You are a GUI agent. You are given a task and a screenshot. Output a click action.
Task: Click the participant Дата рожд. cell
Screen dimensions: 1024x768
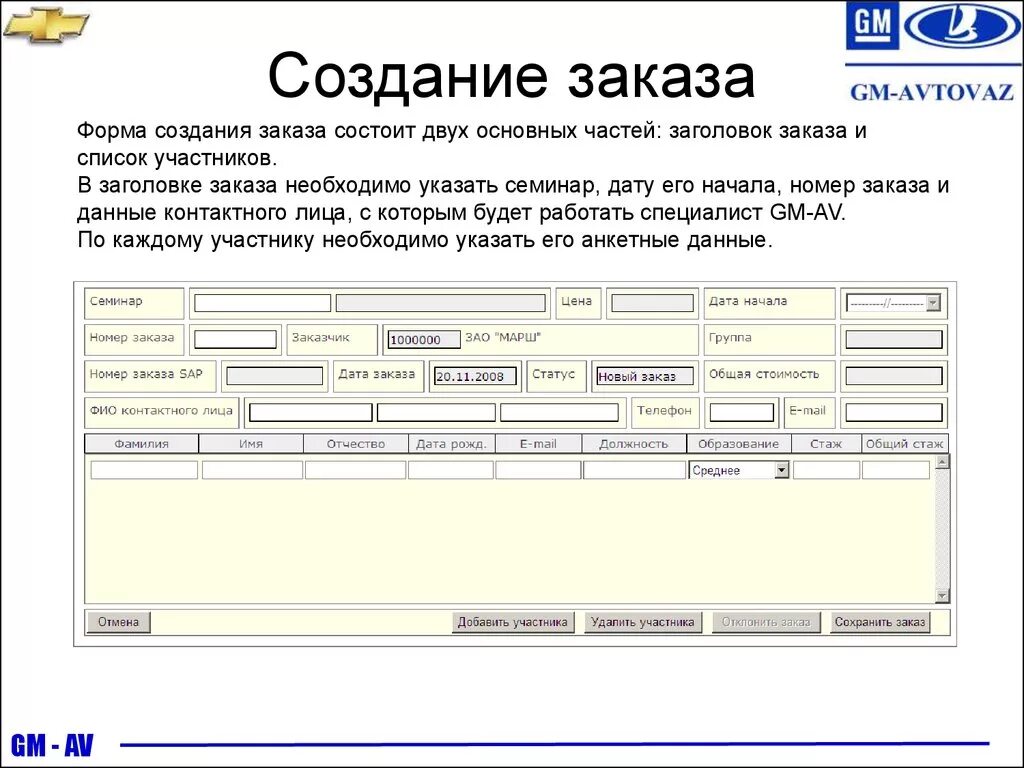pyautogui.click(x=451, y=470)
